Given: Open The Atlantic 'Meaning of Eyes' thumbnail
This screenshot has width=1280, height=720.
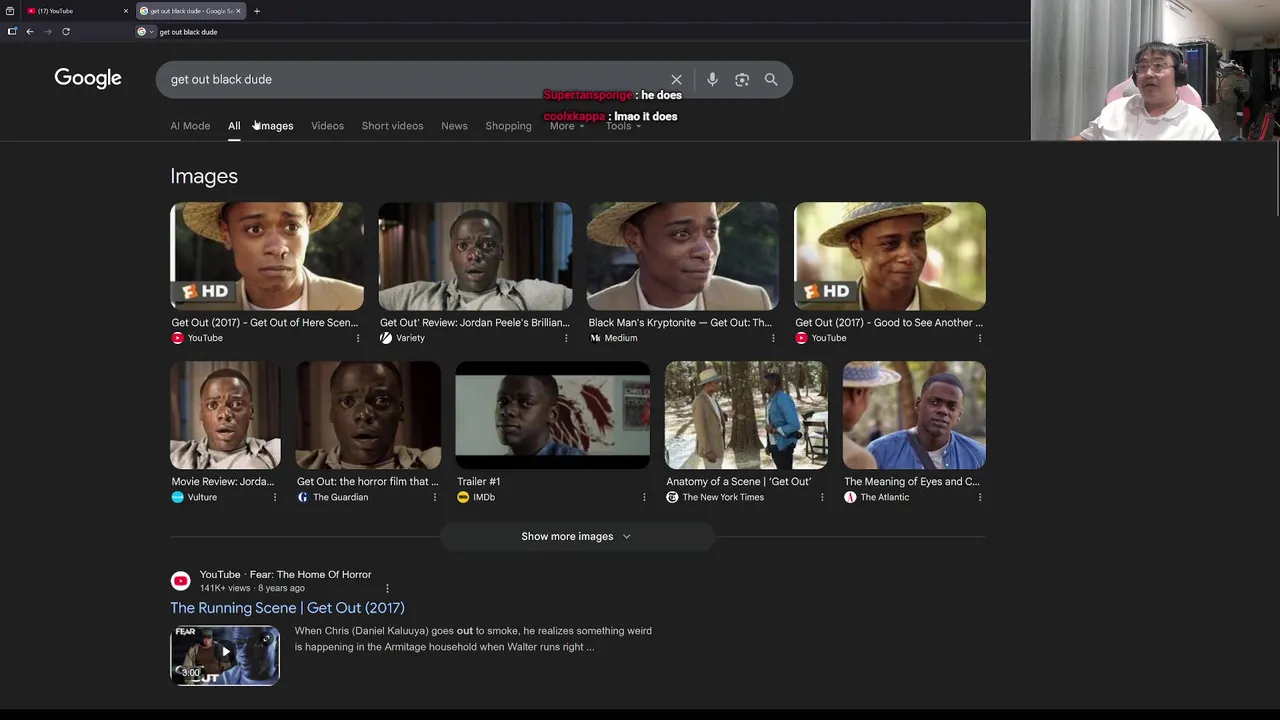Looking at the screenshot, I should pos(914,415).
